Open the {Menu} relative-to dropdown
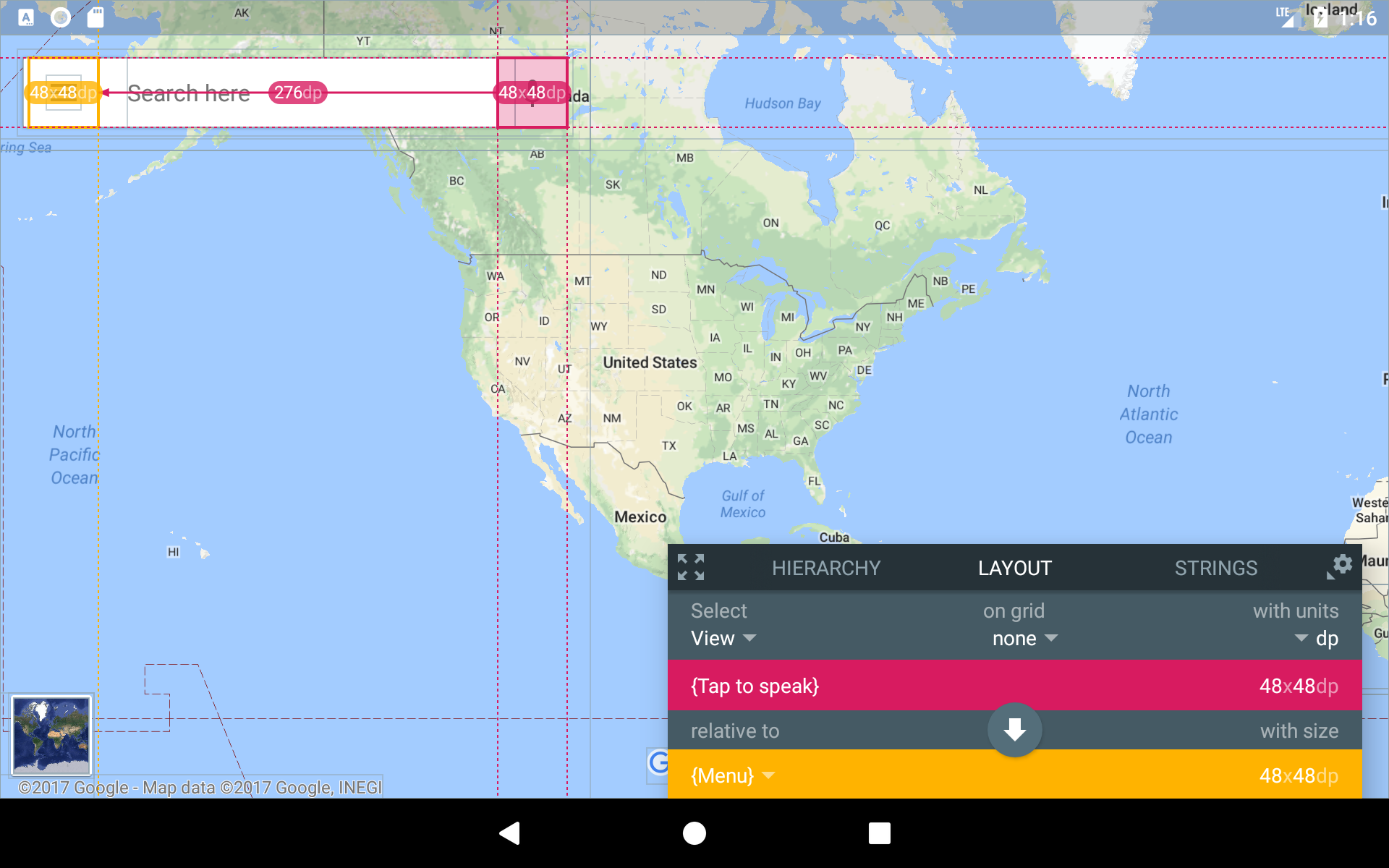The image size is (1389, 868). click(733, 775)
